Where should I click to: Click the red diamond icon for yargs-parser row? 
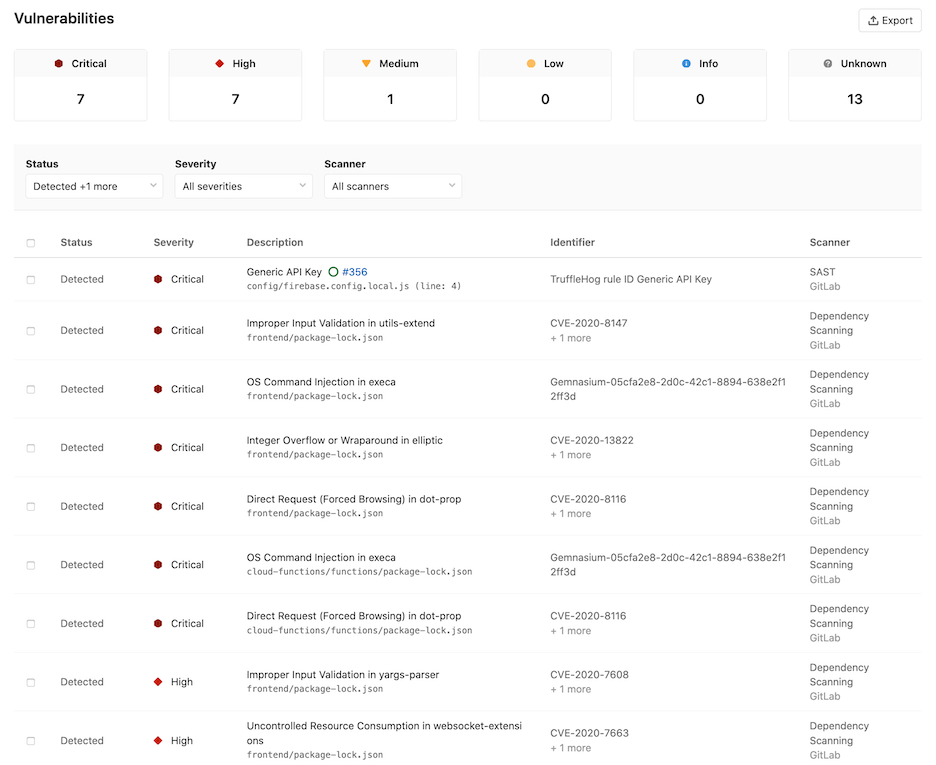[x=158, y=682]
